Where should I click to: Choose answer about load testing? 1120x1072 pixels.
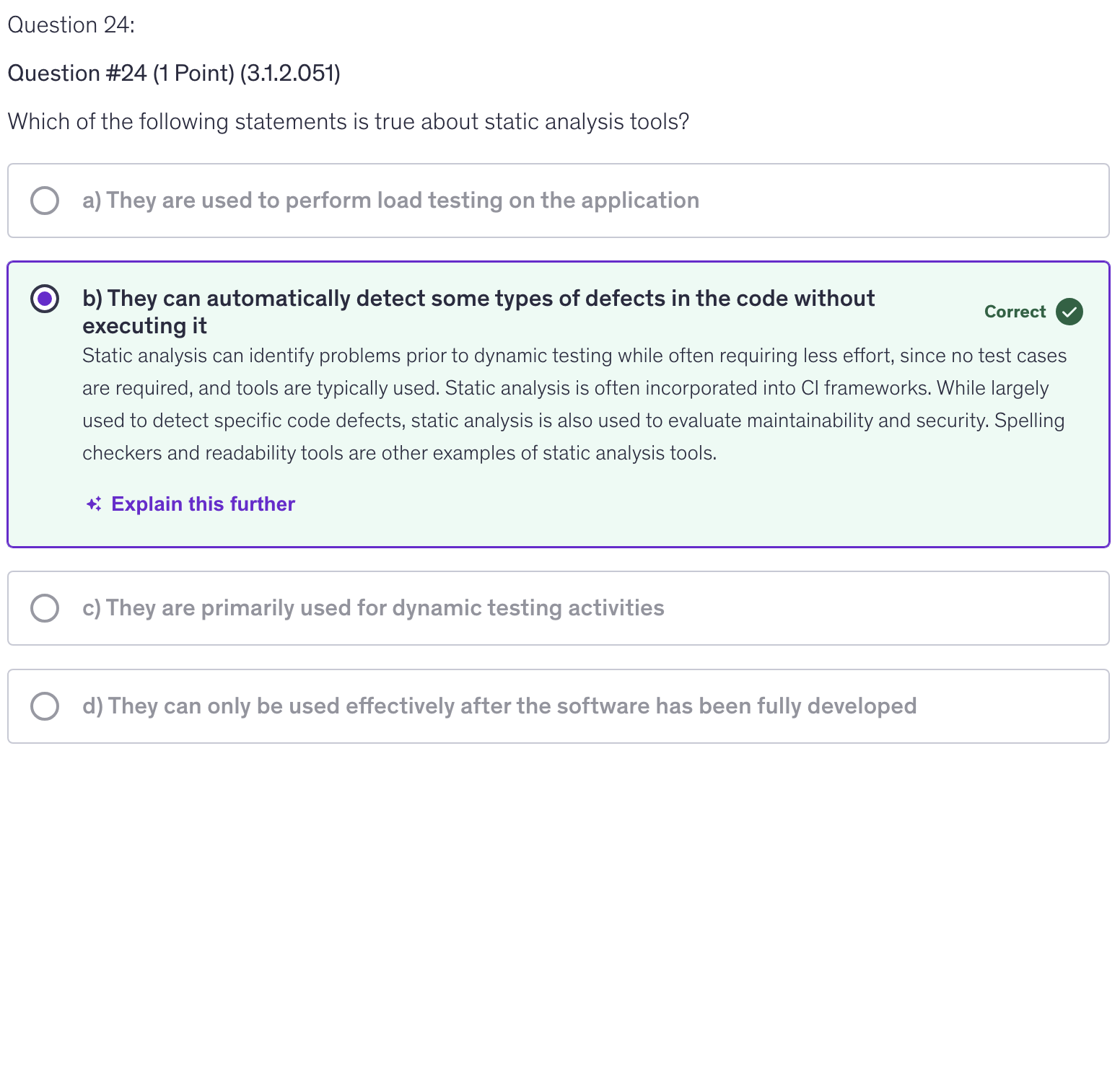[390, 201]
